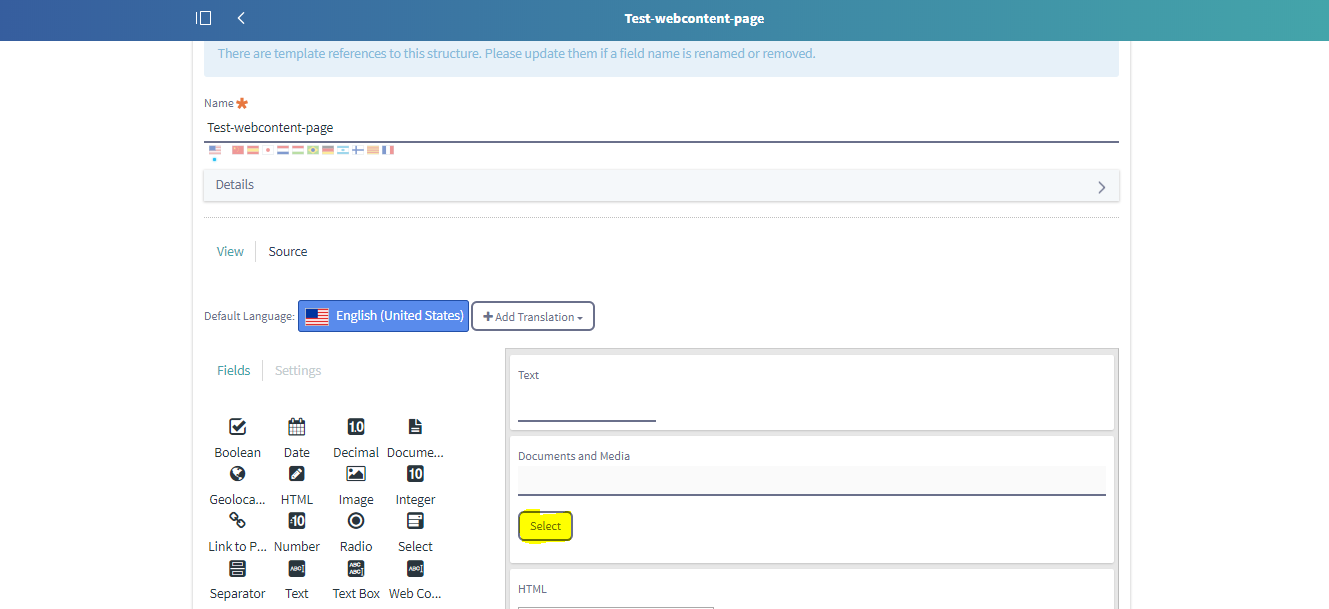Switch name language to Japanese flag

(268, 150)
